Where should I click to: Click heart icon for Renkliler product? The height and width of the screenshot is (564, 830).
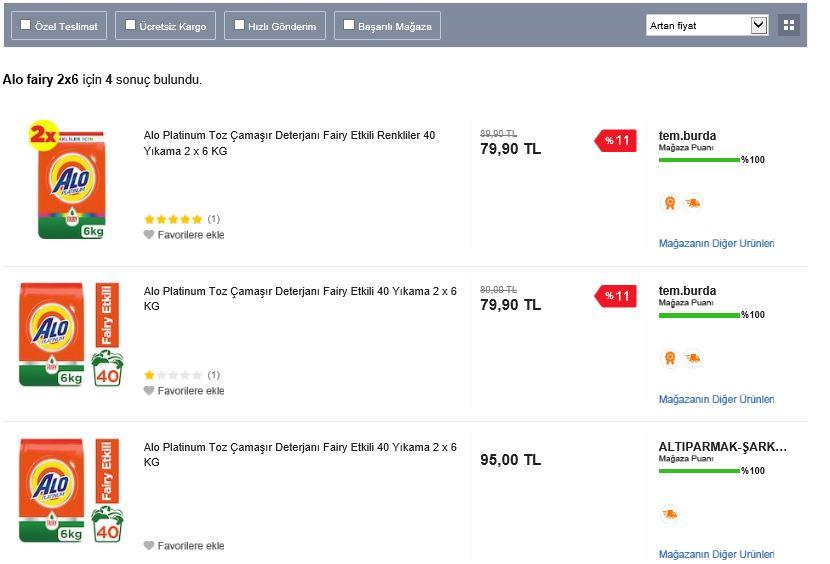click(149, 235)
